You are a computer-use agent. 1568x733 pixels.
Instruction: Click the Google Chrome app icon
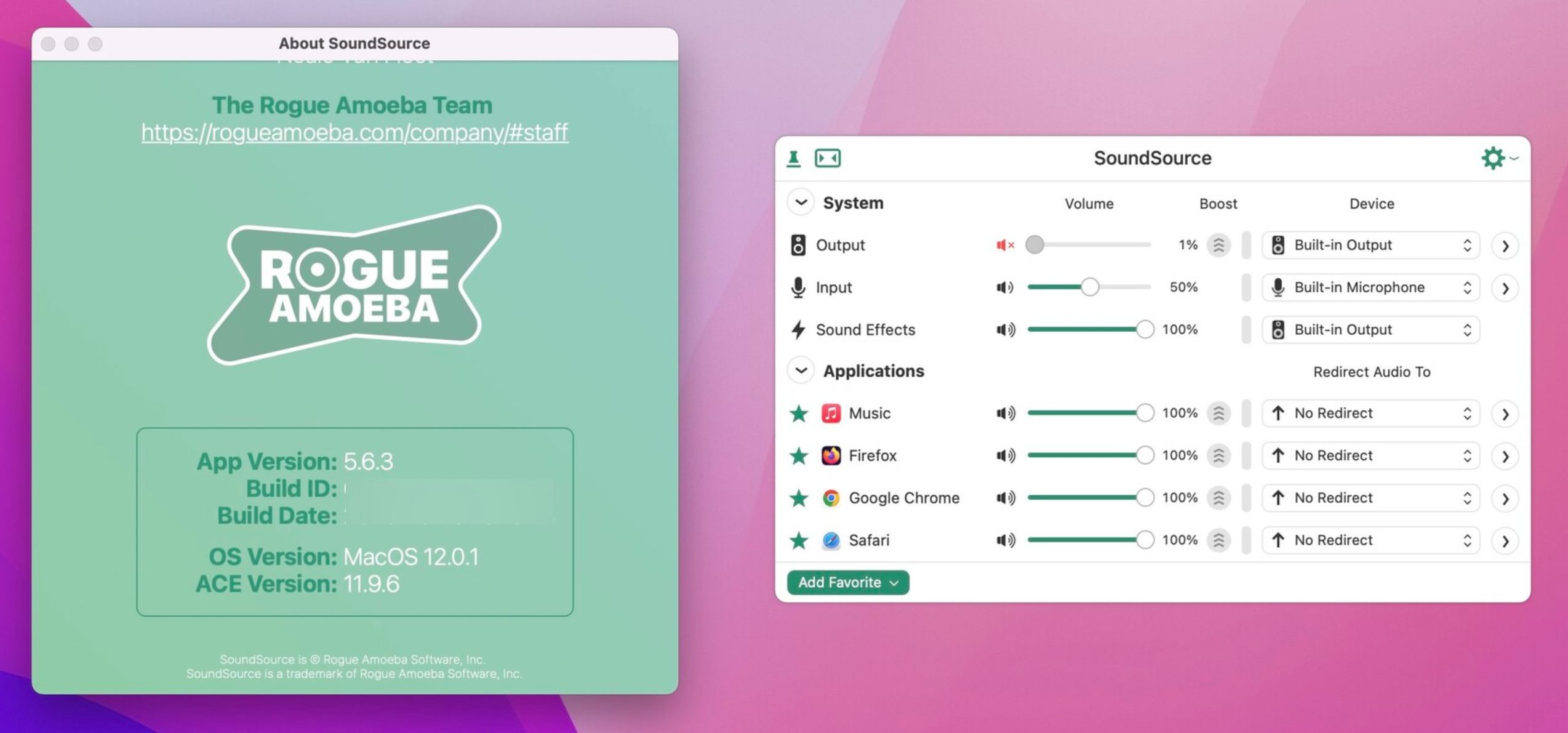click(831, 498)
